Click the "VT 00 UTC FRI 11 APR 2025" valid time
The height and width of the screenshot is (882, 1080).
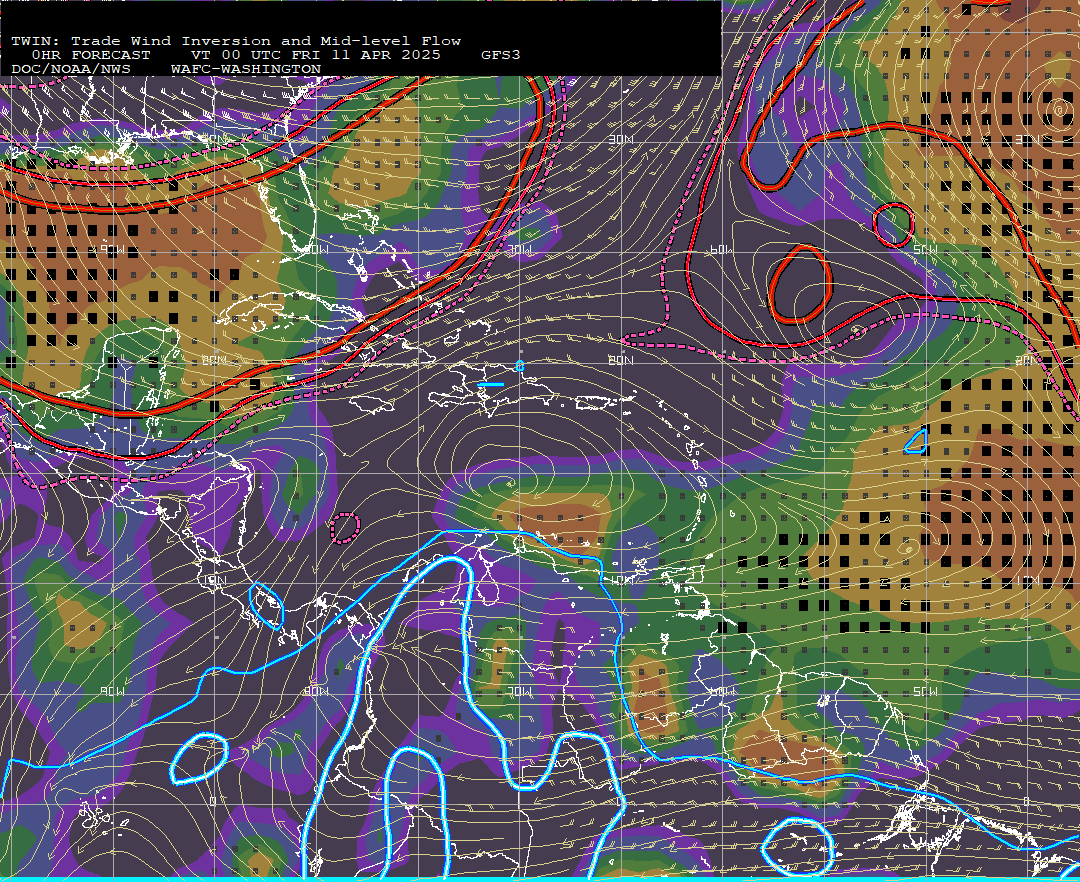tap(315, 54)
